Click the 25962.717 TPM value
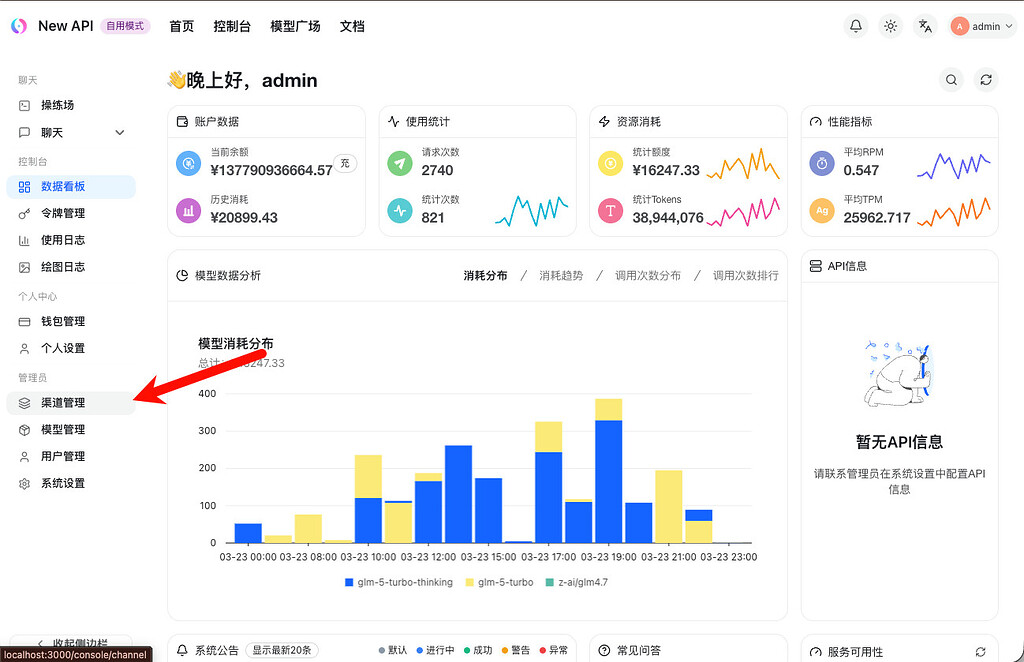The image size is (1024, 662). [x=876, y=218]
